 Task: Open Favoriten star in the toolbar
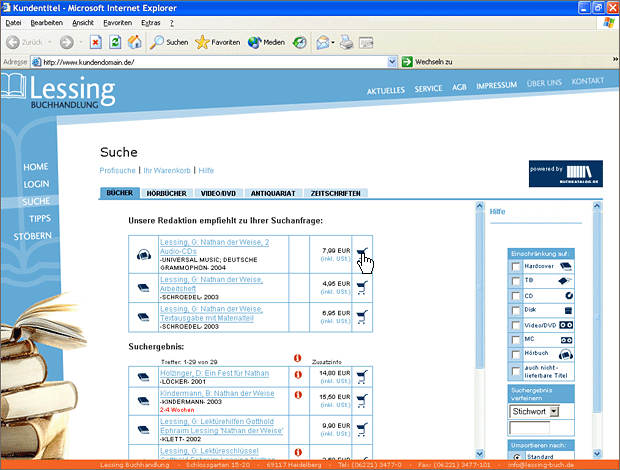(217, 42)
